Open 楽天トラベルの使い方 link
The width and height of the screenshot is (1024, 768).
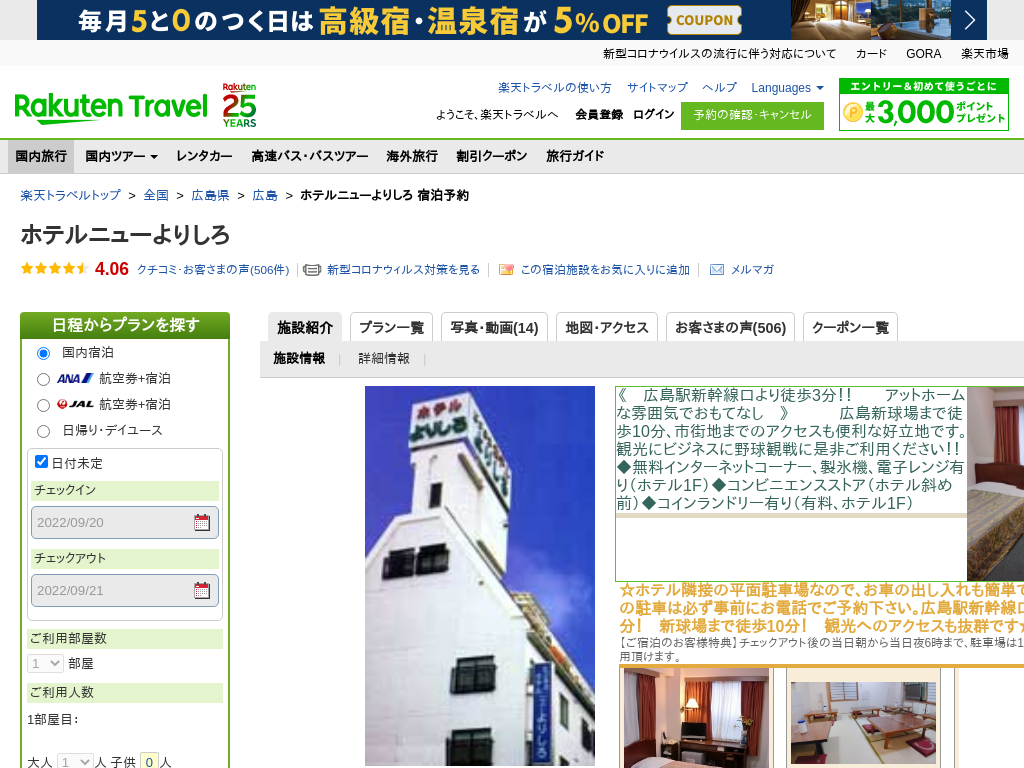click(x=554, y=88)
